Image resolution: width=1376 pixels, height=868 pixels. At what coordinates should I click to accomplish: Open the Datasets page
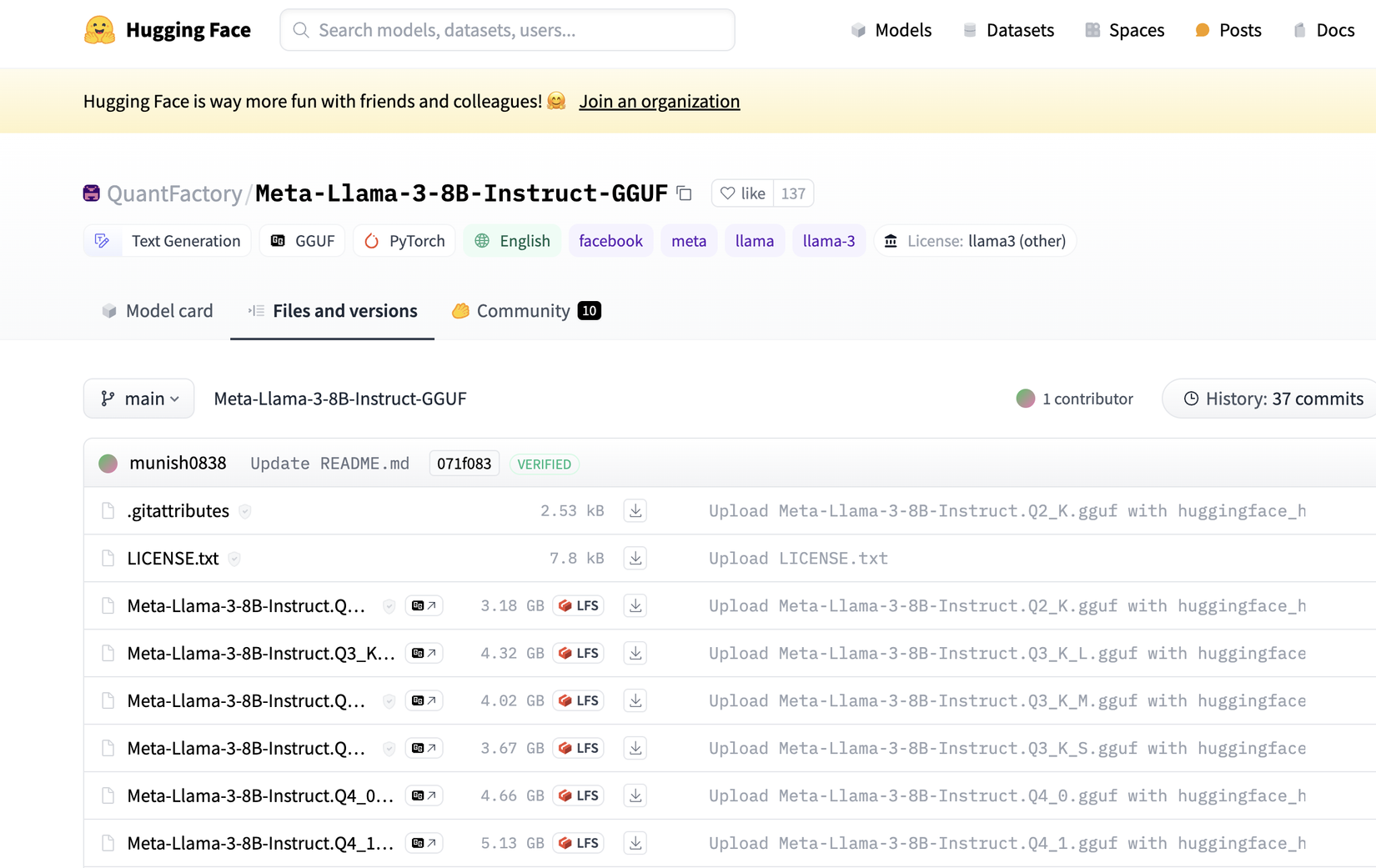click(1007, 30)
